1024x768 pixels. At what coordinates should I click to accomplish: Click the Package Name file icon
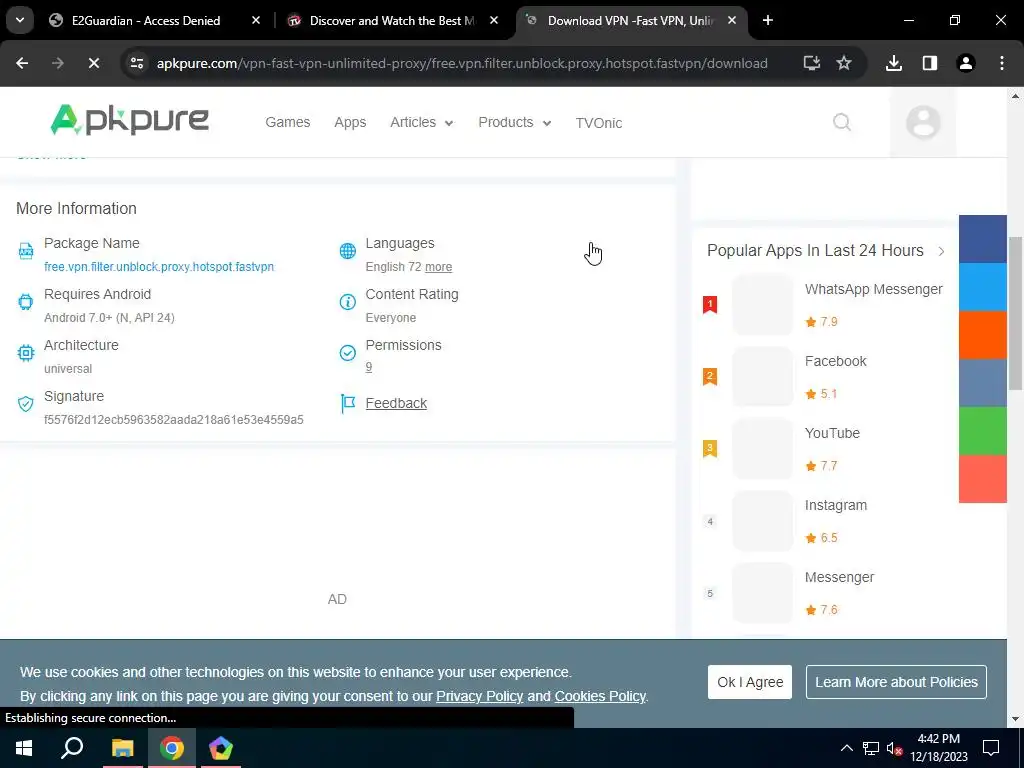25,251
